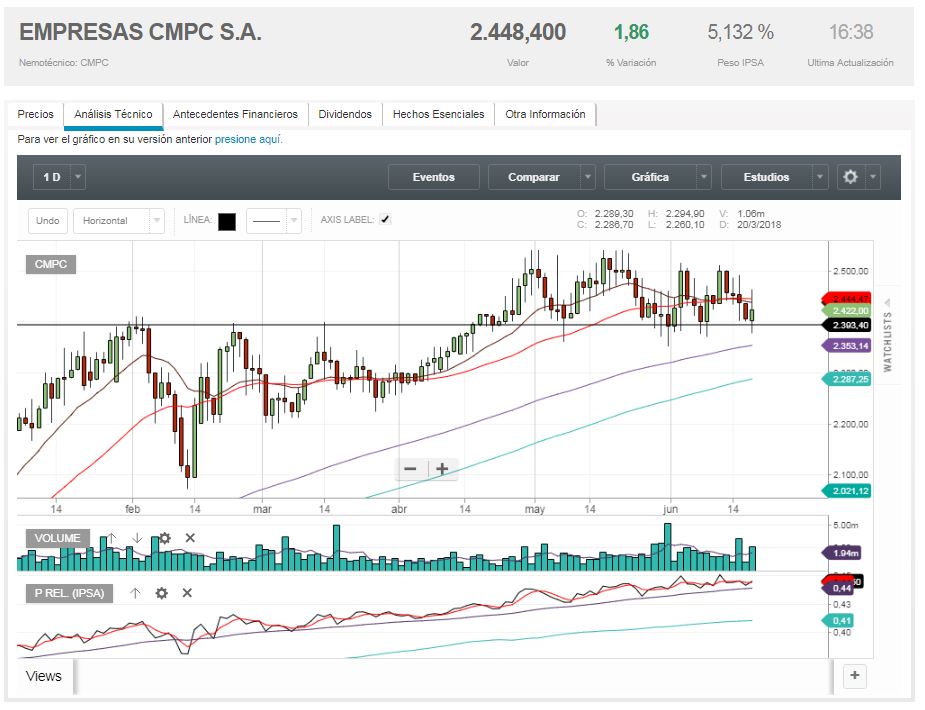Move the VOLUME panel up
This screenshot has width=925, height=710.
coord(111,538)
